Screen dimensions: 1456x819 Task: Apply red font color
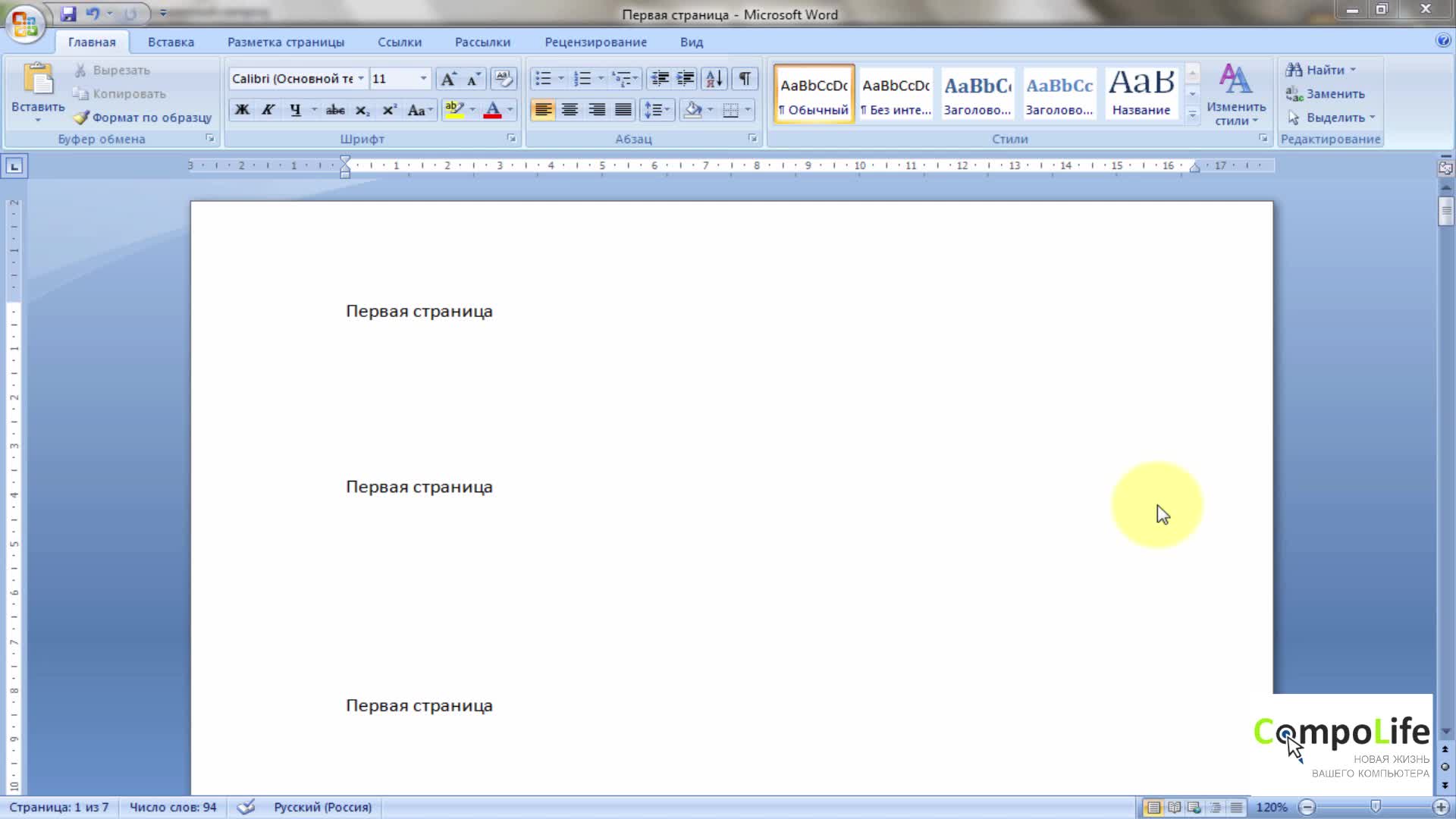(492, 110)
